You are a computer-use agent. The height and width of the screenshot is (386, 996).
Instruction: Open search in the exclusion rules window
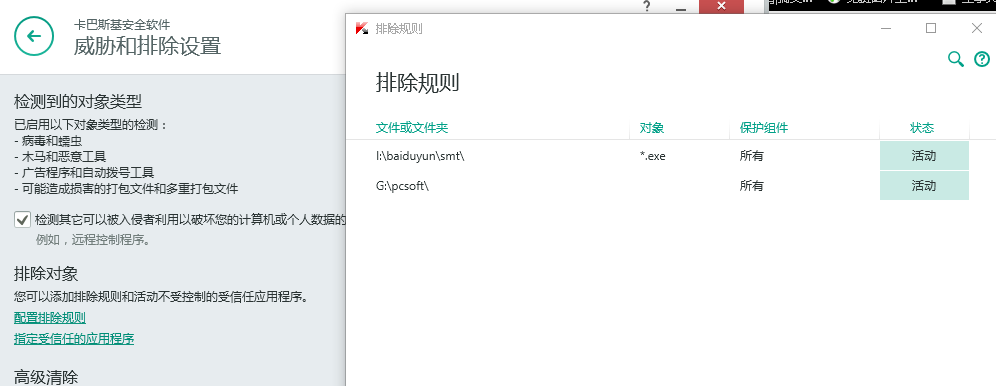coord(956,60)
